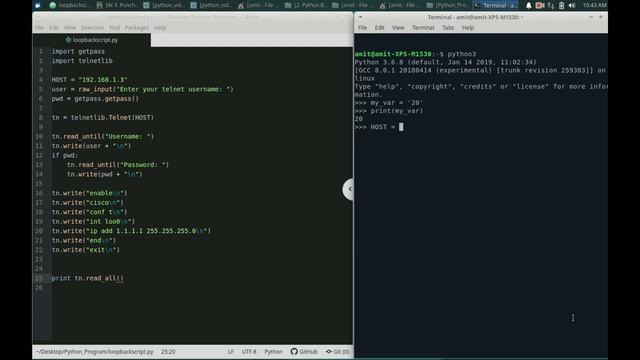Select the loopbackscript.py editor tab
Viewport: 640px width, 360px height.
tap(92, 40)
